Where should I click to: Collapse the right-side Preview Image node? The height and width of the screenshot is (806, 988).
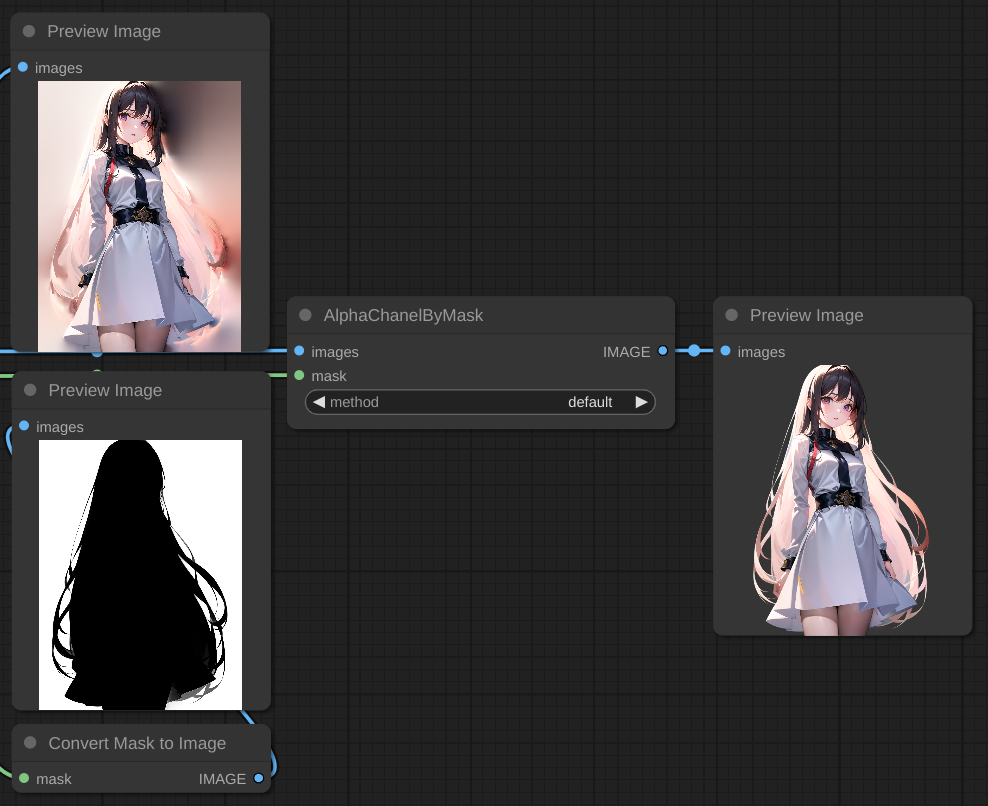pos(731,315)
